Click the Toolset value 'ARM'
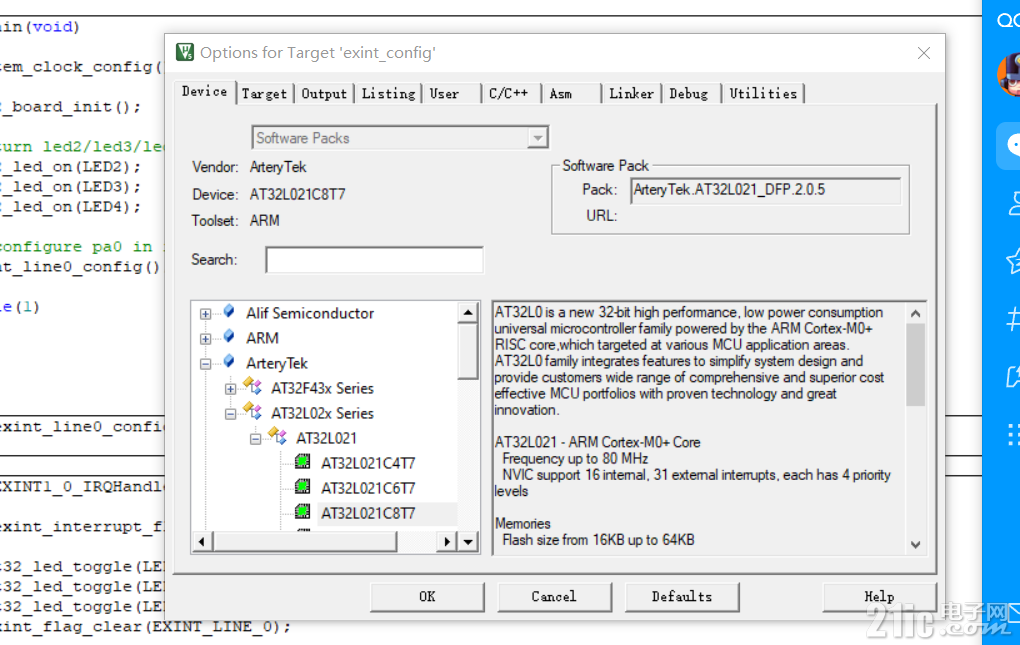The width and height of the screenshot is (1020, 645). pyautogui.click(x=265, y=220)
